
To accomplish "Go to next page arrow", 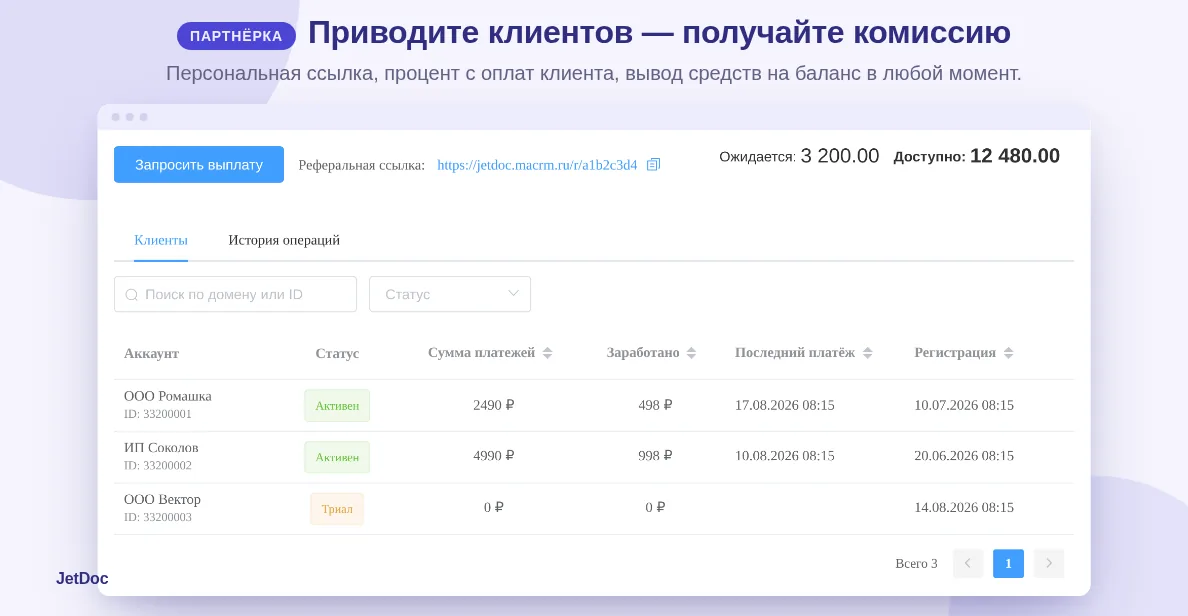I will click(x=1049, y=563).
